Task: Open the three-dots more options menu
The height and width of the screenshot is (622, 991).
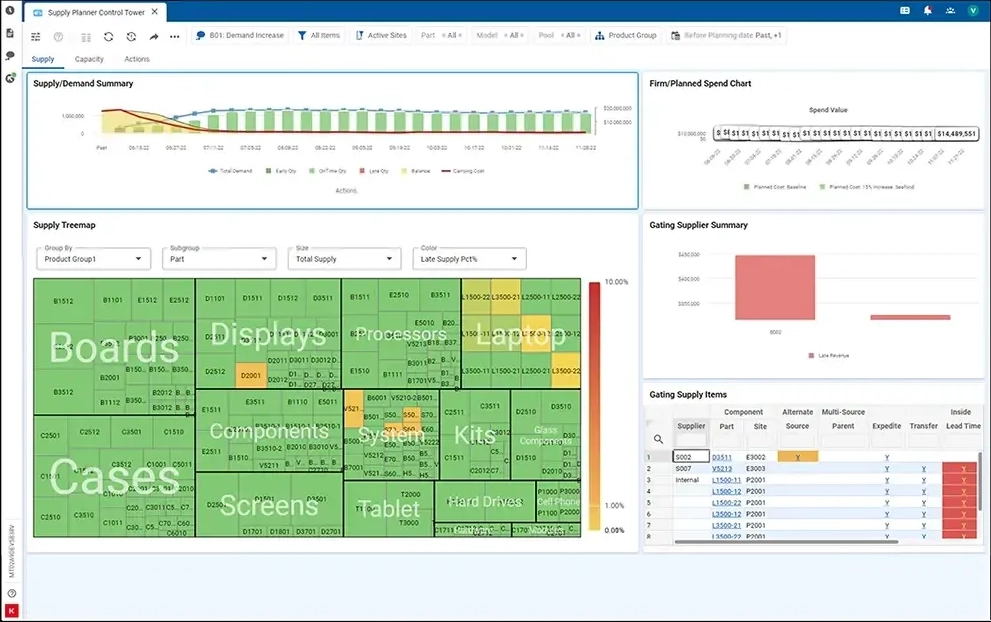Action: point(174,37)
